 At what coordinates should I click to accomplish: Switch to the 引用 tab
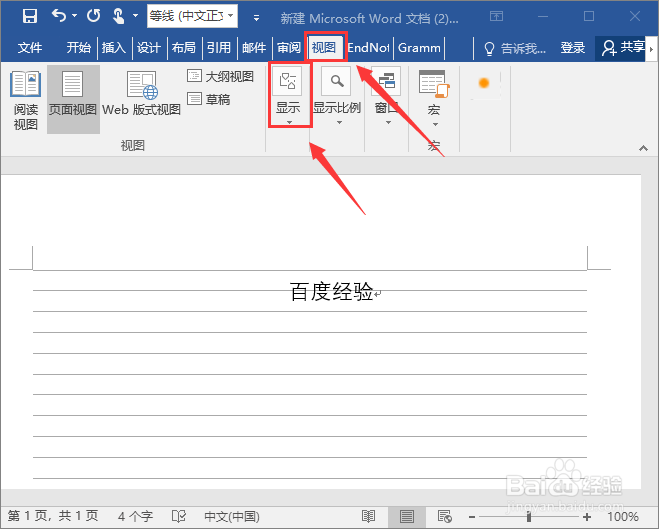pyautogui.click(x=219, y=47)
